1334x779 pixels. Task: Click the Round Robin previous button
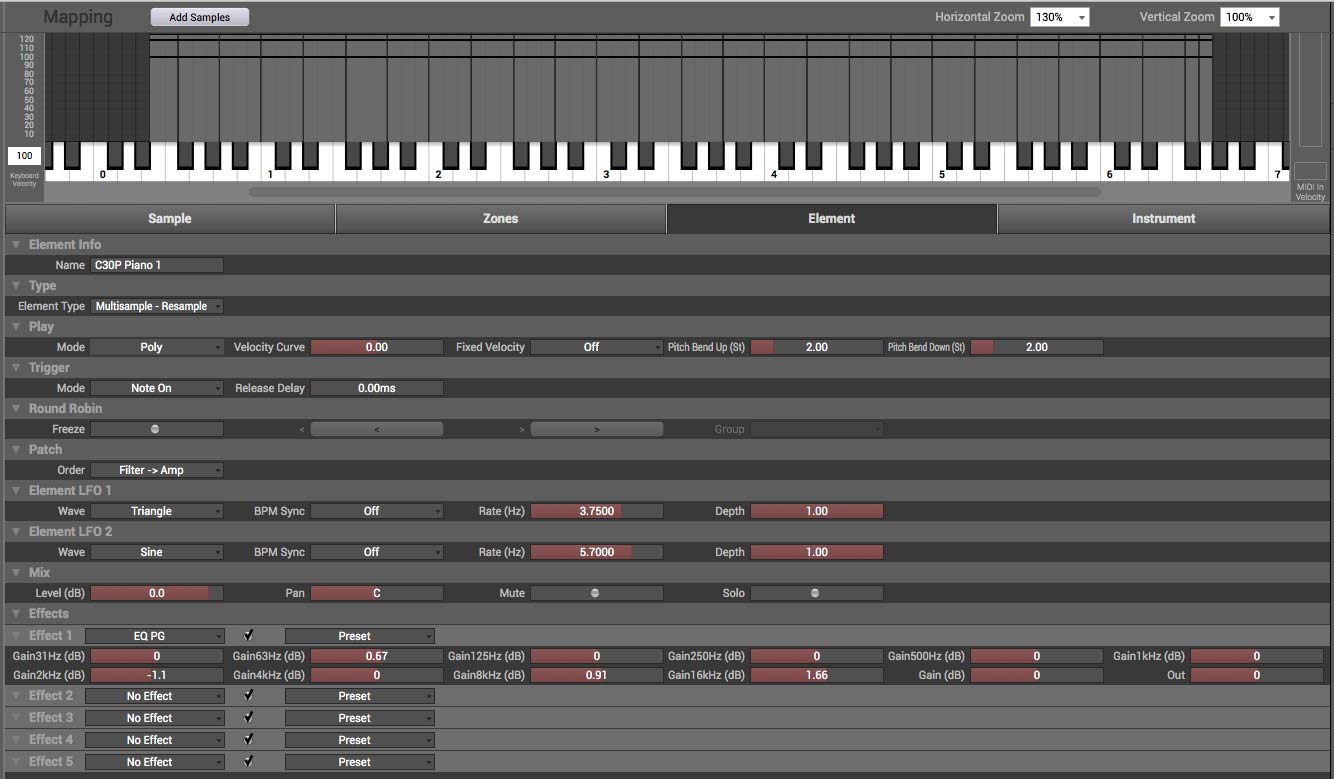376,429
